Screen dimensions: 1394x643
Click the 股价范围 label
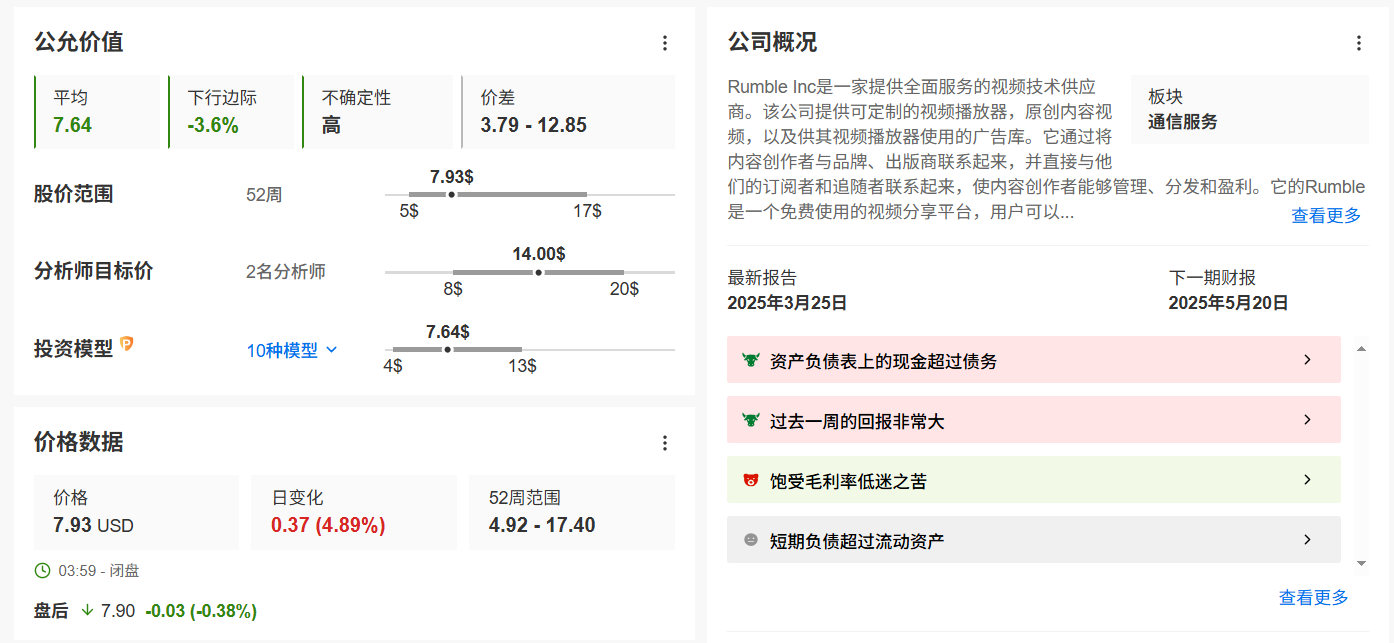(x=74, y=194)
